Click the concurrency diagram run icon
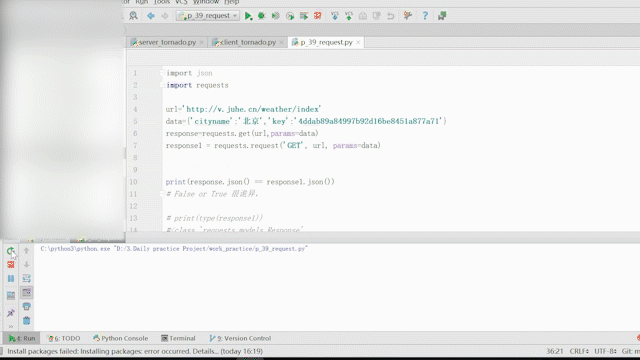This screenshot has width=640, height=360. pyautogui.click(x=304, y=16)
